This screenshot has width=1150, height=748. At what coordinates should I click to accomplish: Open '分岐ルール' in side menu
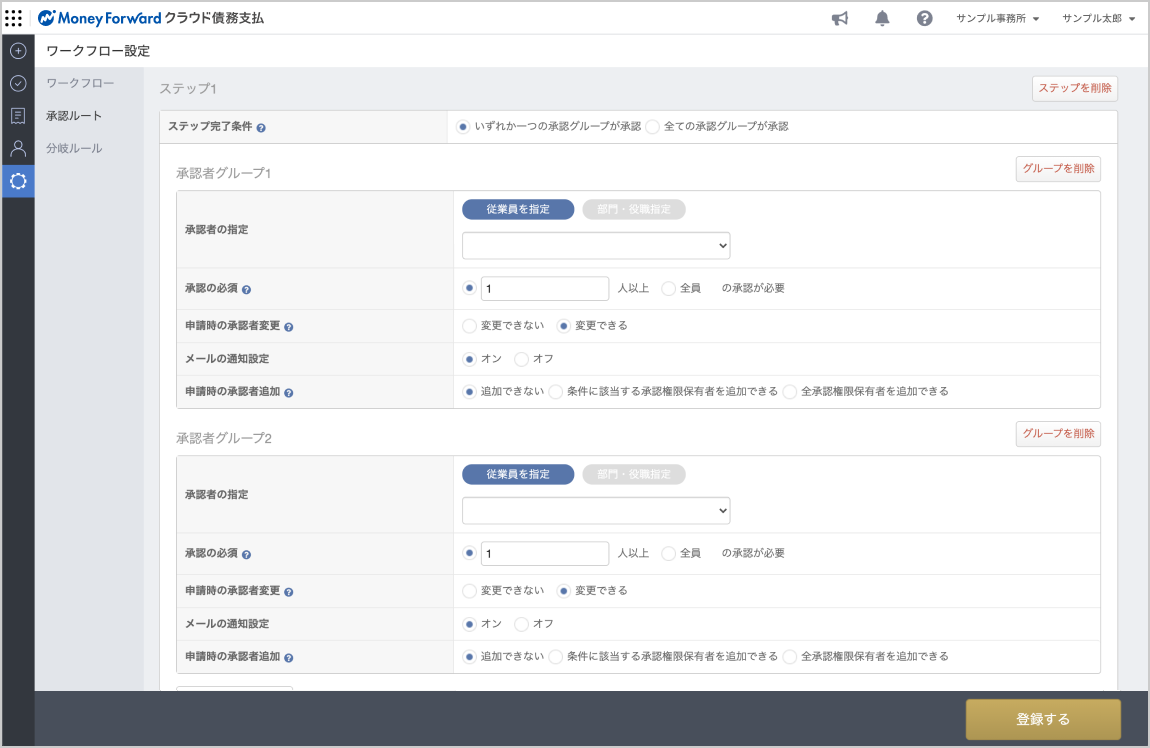click(x=74, y=148)
